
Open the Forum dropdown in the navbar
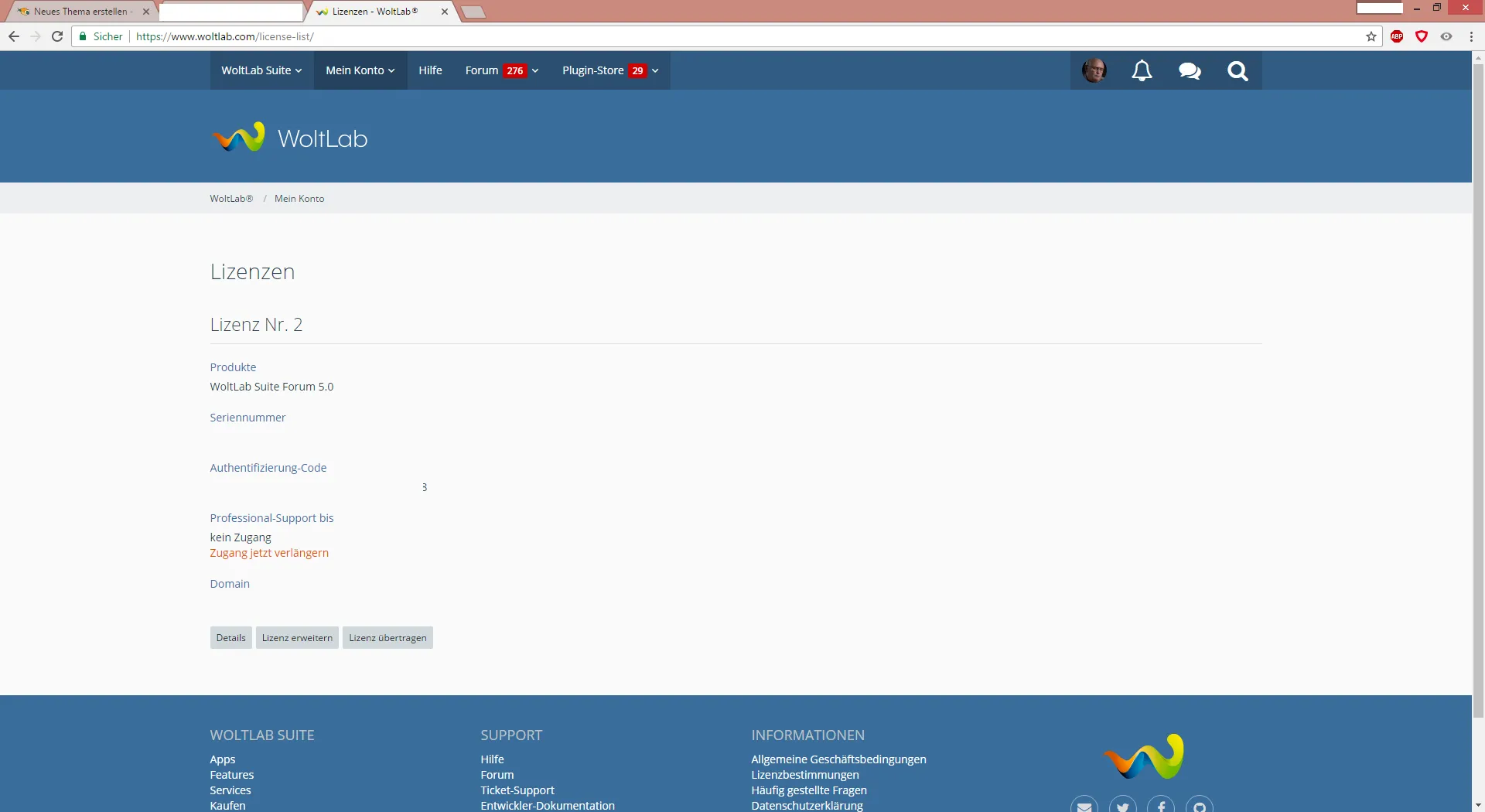point(501,70)
